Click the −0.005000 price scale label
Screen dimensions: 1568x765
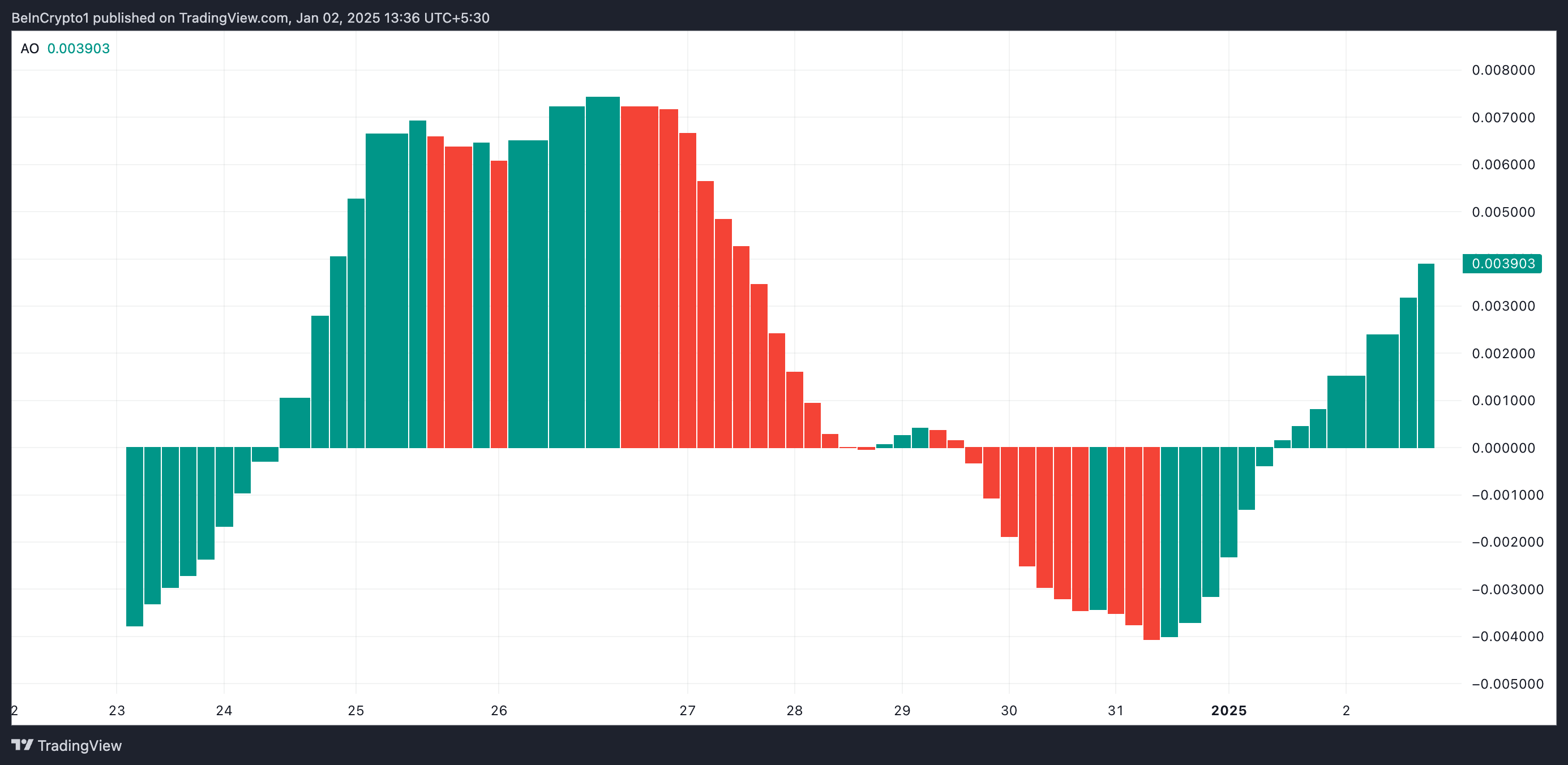click(1507, 684)
